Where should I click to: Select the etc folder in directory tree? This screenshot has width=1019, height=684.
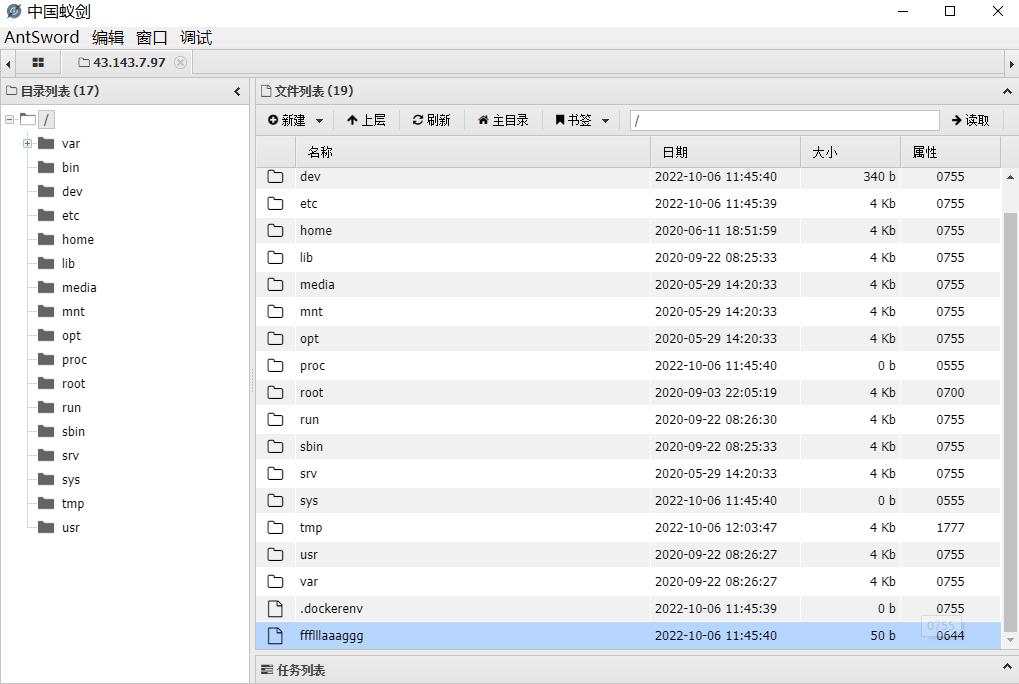pyautogui.click(x=70, y=216)
